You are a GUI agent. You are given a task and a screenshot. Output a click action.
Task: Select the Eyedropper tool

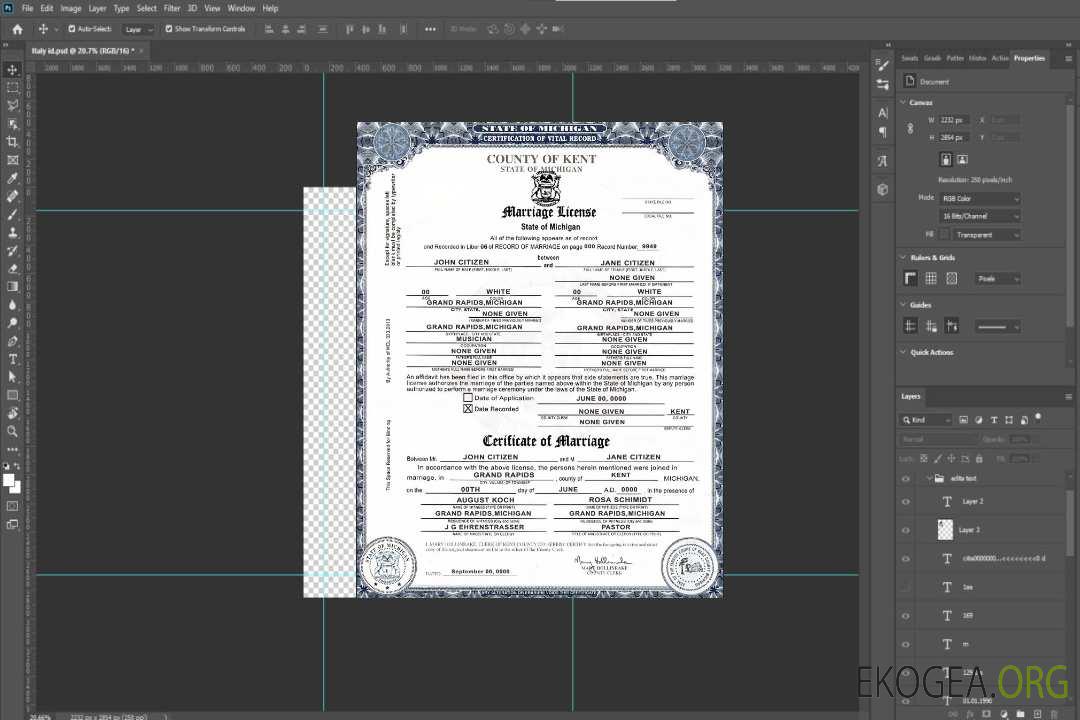[12, 178]
